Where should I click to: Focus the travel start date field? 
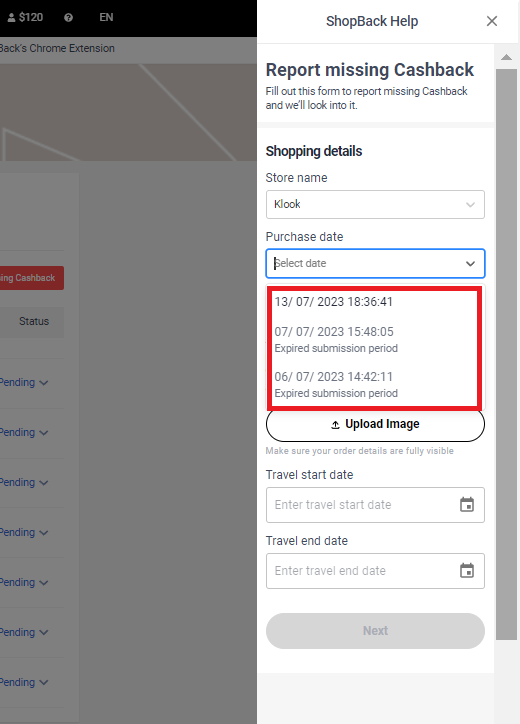(x=375, y=505)
